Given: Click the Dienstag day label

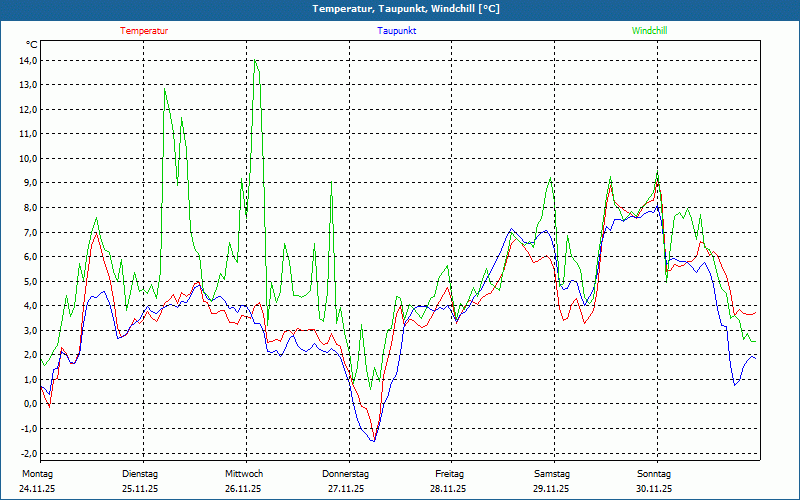Looking at the screenshot, I should pos(140,474).
